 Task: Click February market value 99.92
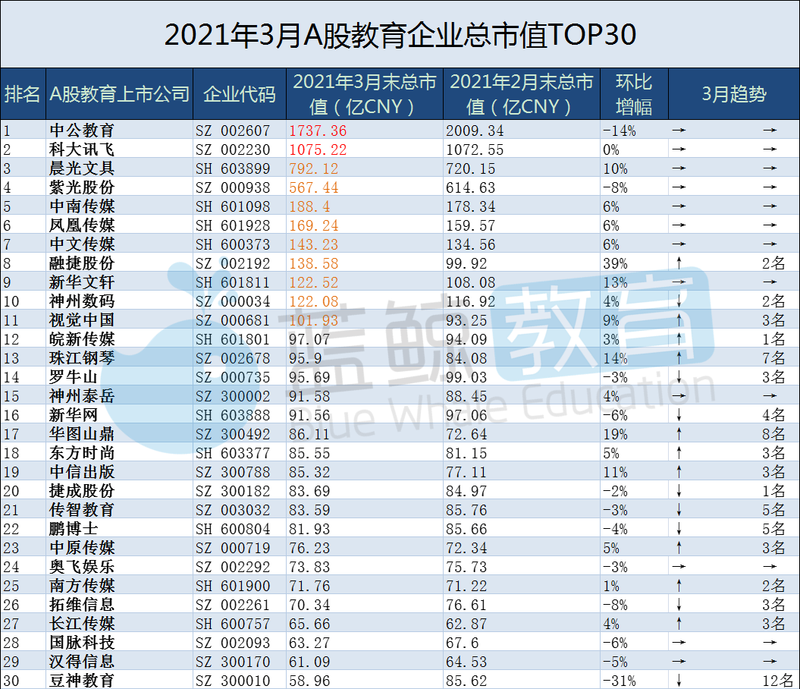[x=466, y=264]
